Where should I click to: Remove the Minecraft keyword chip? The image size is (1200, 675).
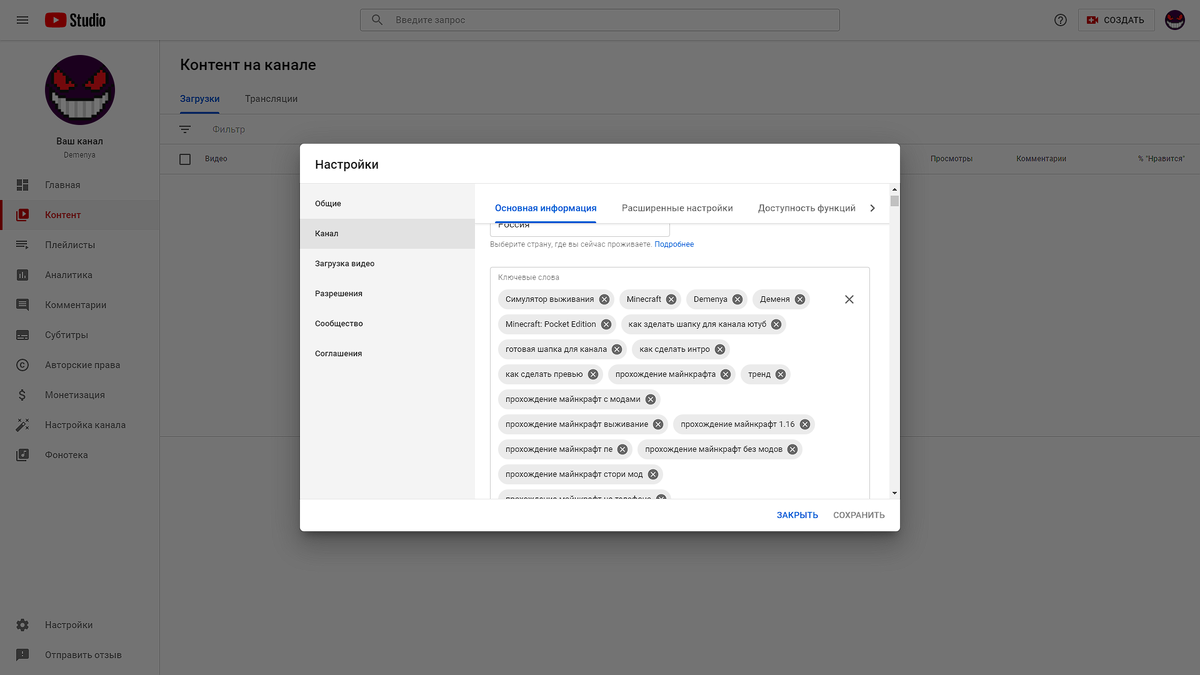tap(671, 299)
